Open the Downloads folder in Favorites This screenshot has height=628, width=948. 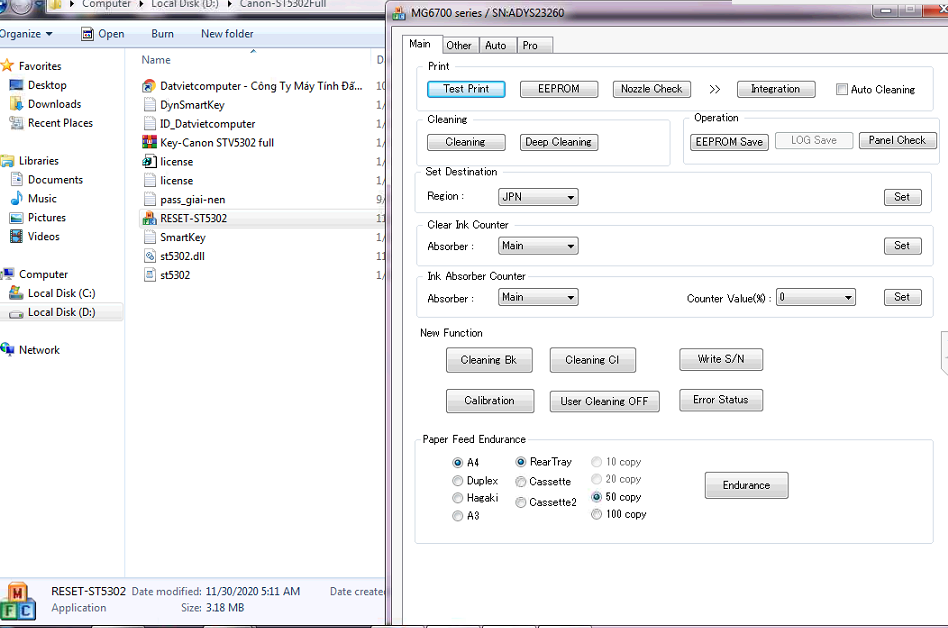tap(54, 104)
